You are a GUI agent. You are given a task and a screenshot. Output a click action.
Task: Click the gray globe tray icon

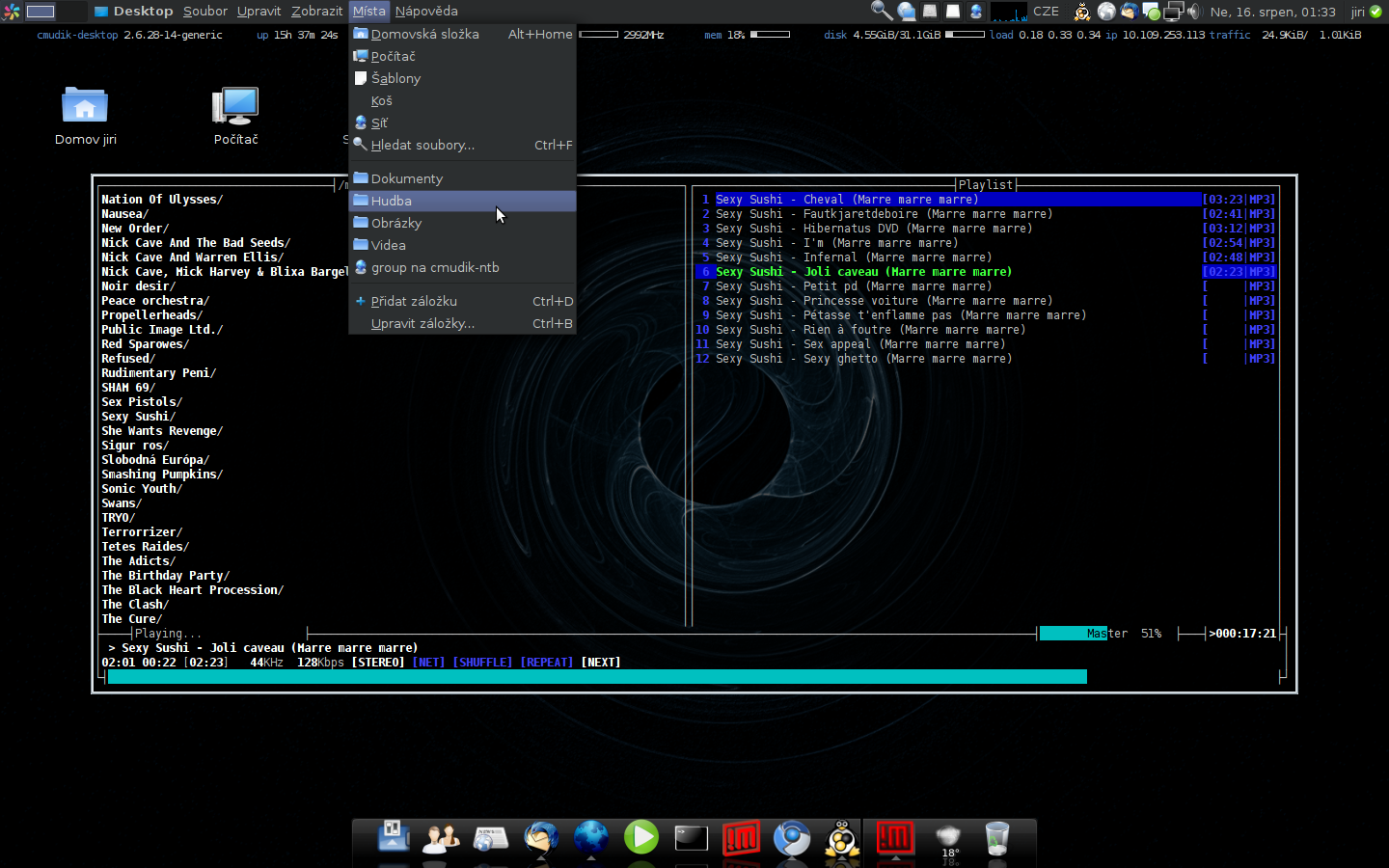1106,12
